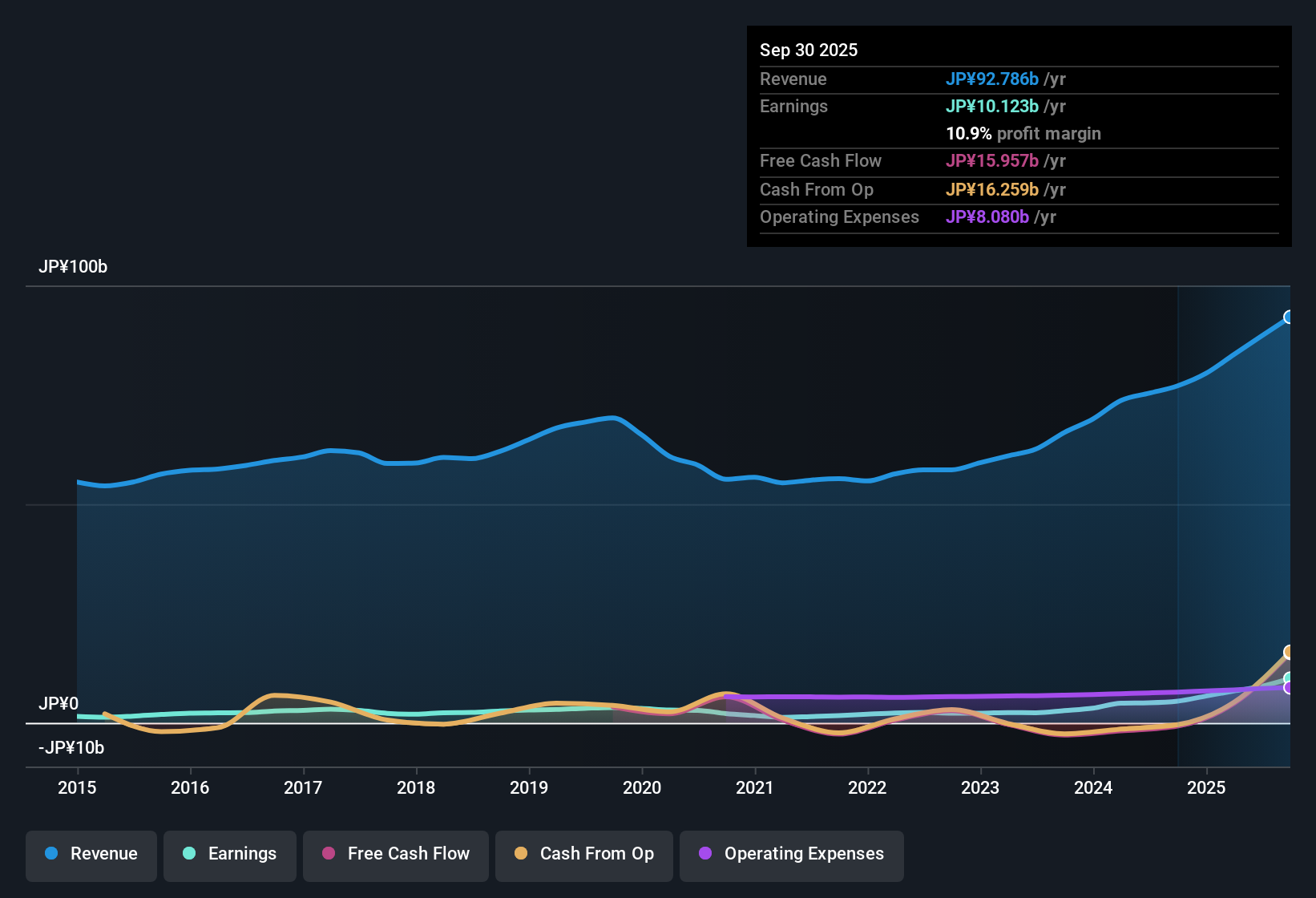
Task: Click the teal Earnings legend dot icon
Action: (189, 854)
